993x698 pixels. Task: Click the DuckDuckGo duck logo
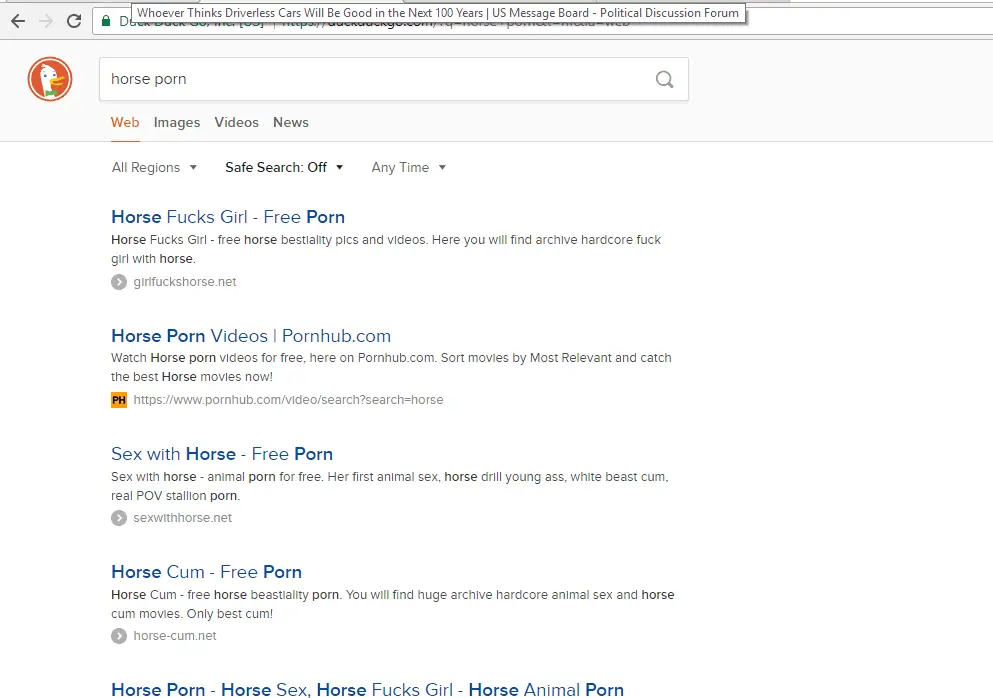pos(50,80)
